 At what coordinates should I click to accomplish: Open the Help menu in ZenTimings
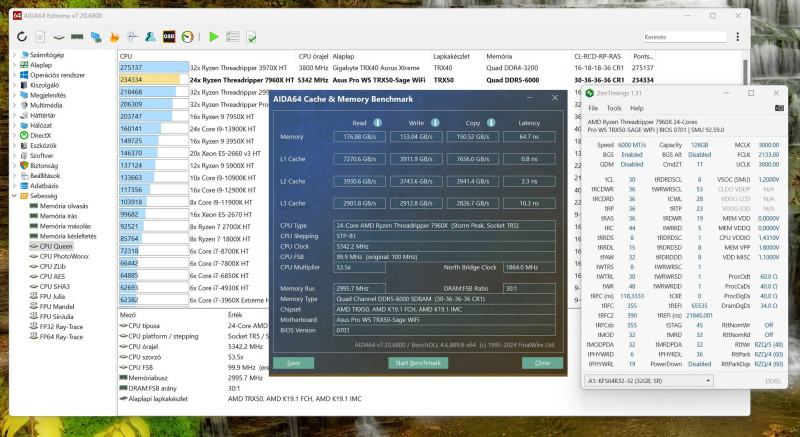(637, 108)
